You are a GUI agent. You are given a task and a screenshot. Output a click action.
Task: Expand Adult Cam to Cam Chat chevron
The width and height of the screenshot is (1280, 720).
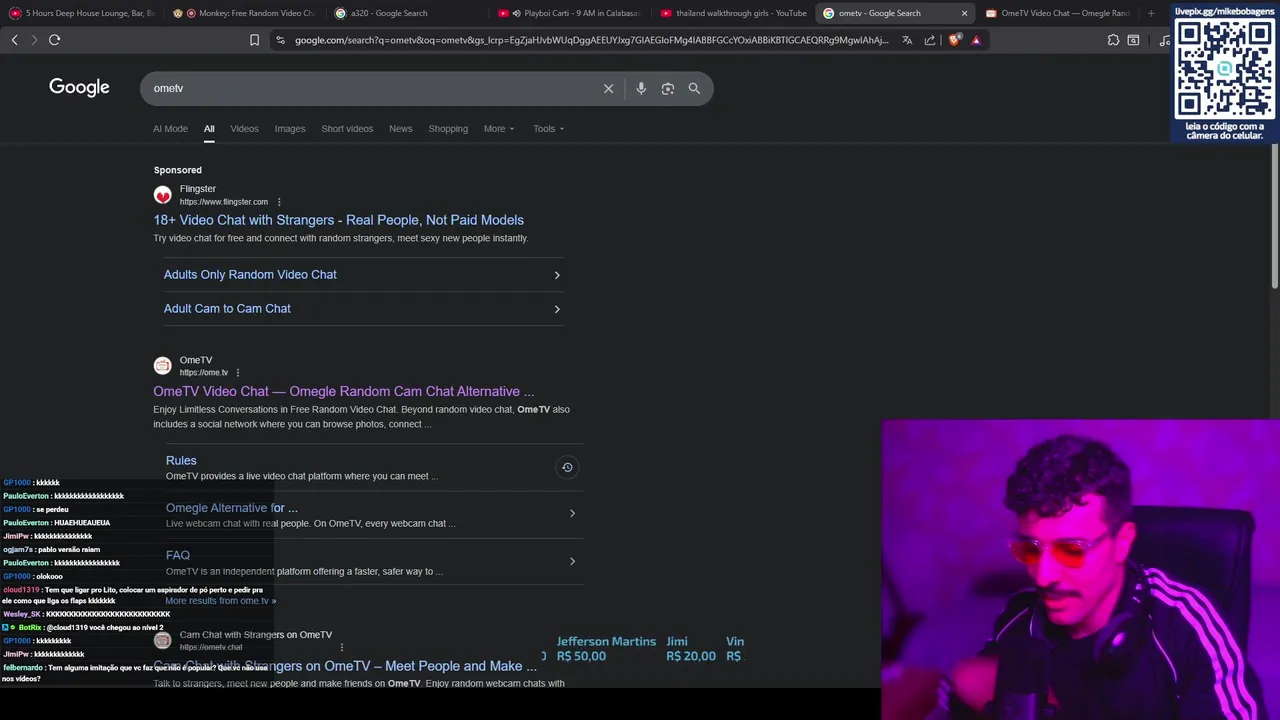557,309
